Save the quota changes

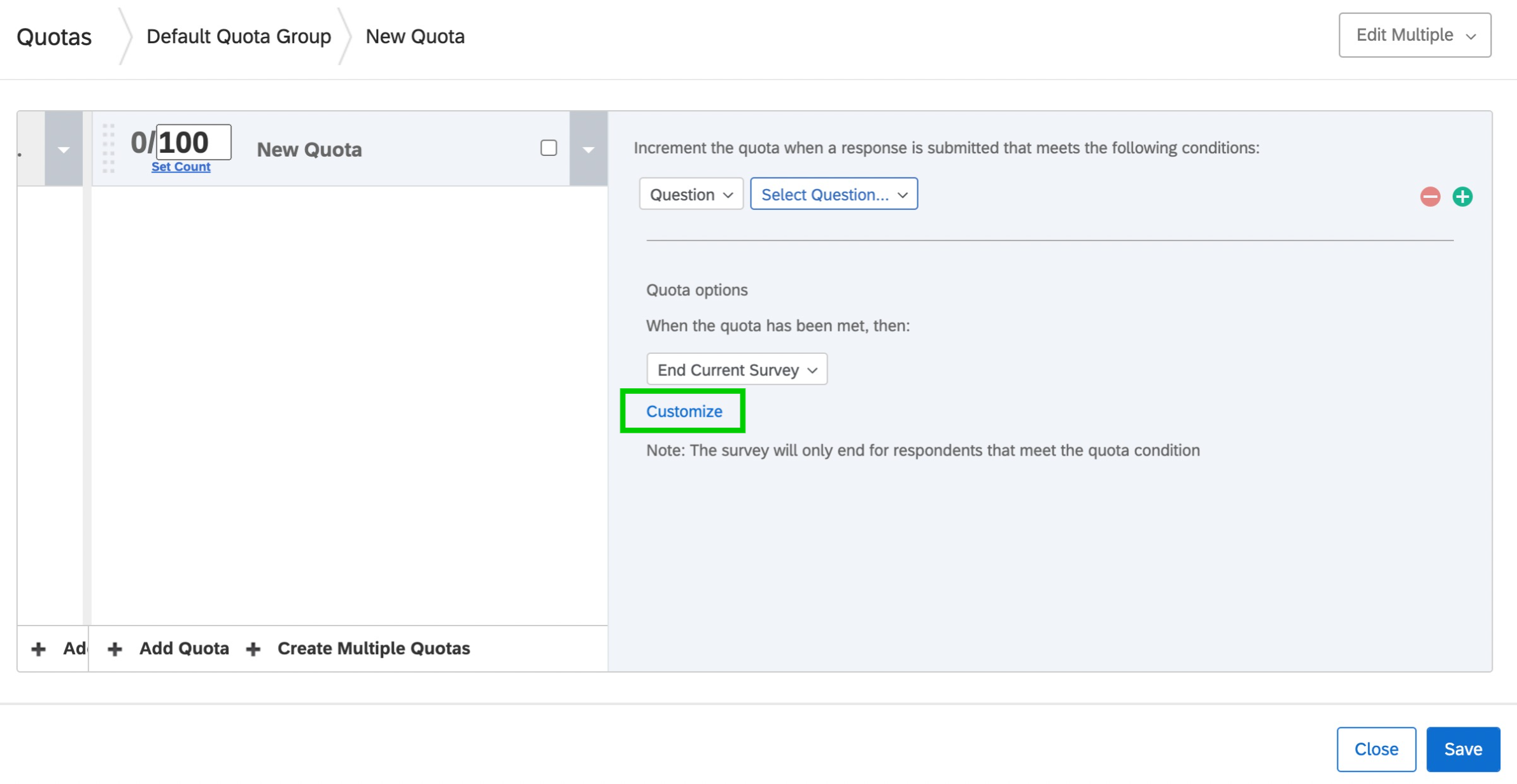tap(1463, 748)
